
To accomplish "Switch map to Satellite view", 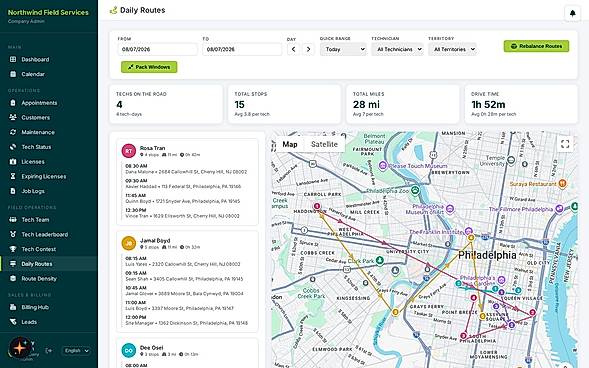I will pyautogui.click(x=324, y=144).
